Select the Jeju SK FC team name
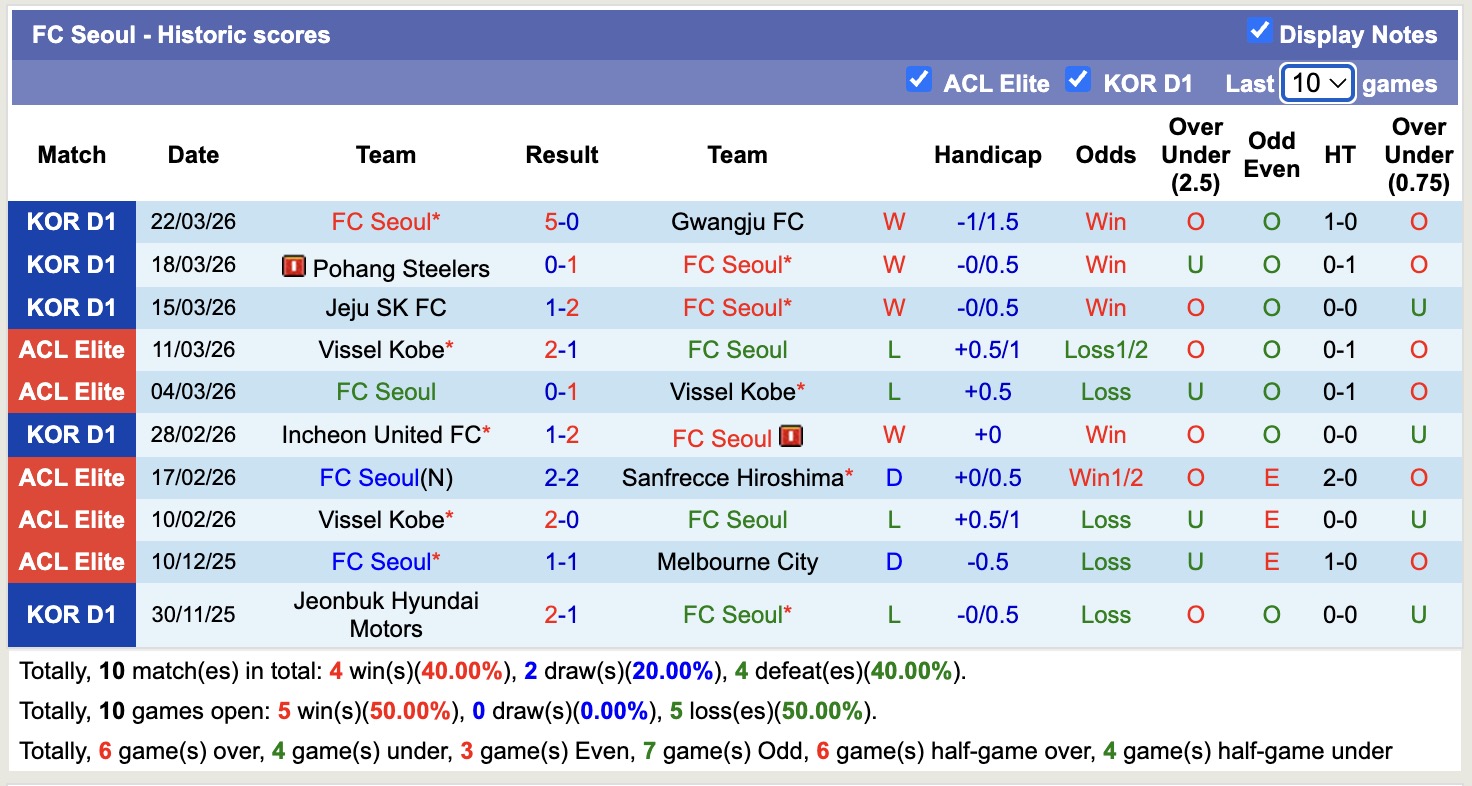1472x786 pixels. [x=386, y=308]
